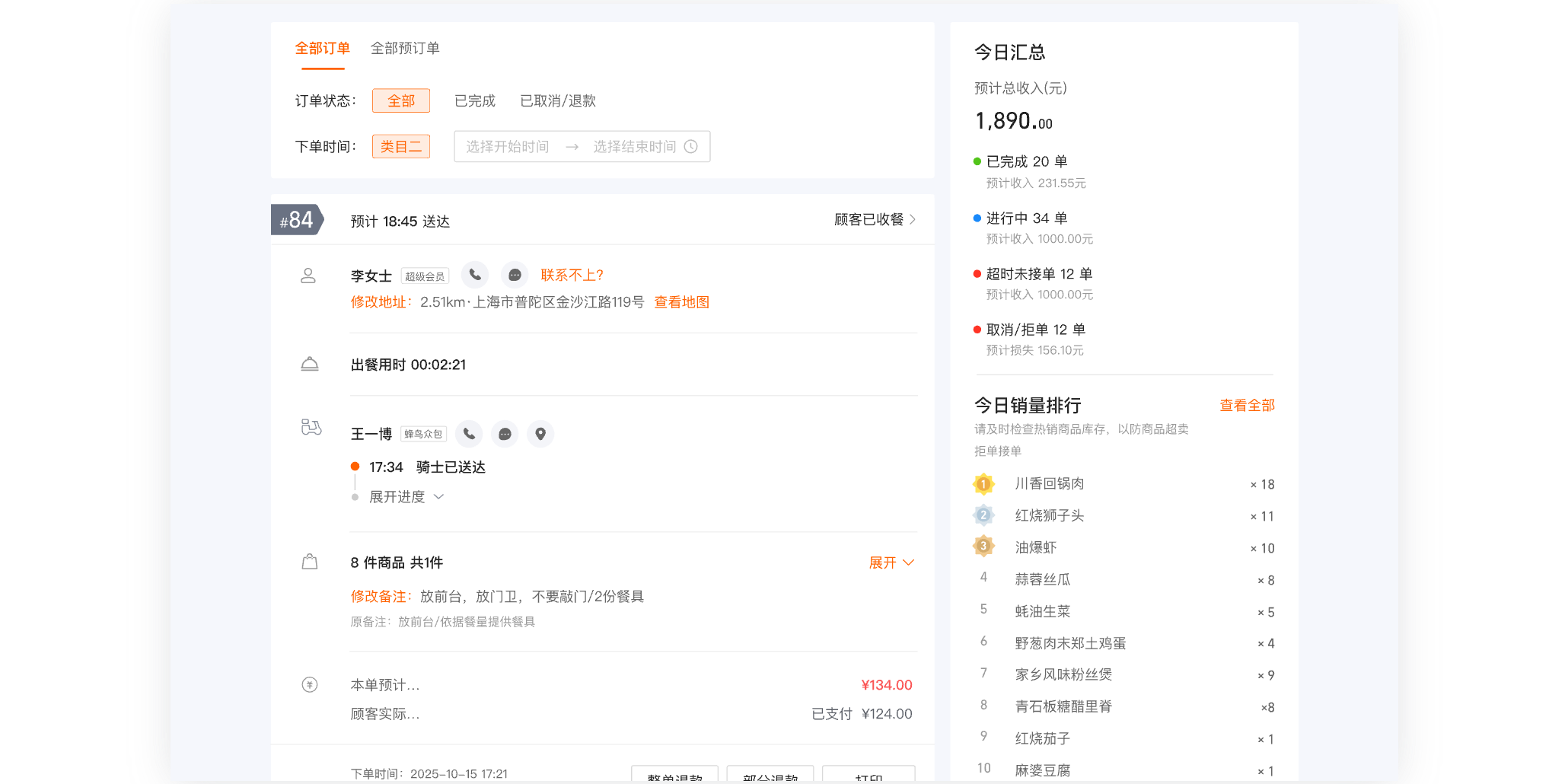Click 修改地址 link
The image size is (1568, 784).
pos(381,302)
